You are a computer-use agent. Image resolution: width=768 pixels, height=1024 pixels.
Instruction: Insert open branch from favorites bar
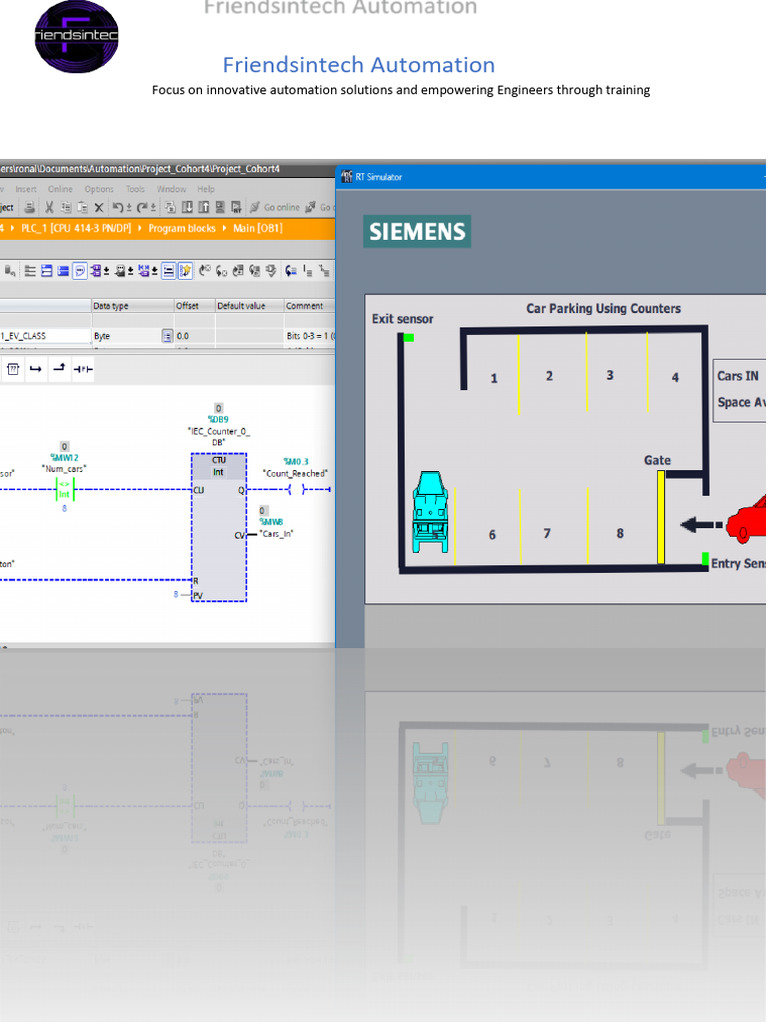(x=36, y=370)
